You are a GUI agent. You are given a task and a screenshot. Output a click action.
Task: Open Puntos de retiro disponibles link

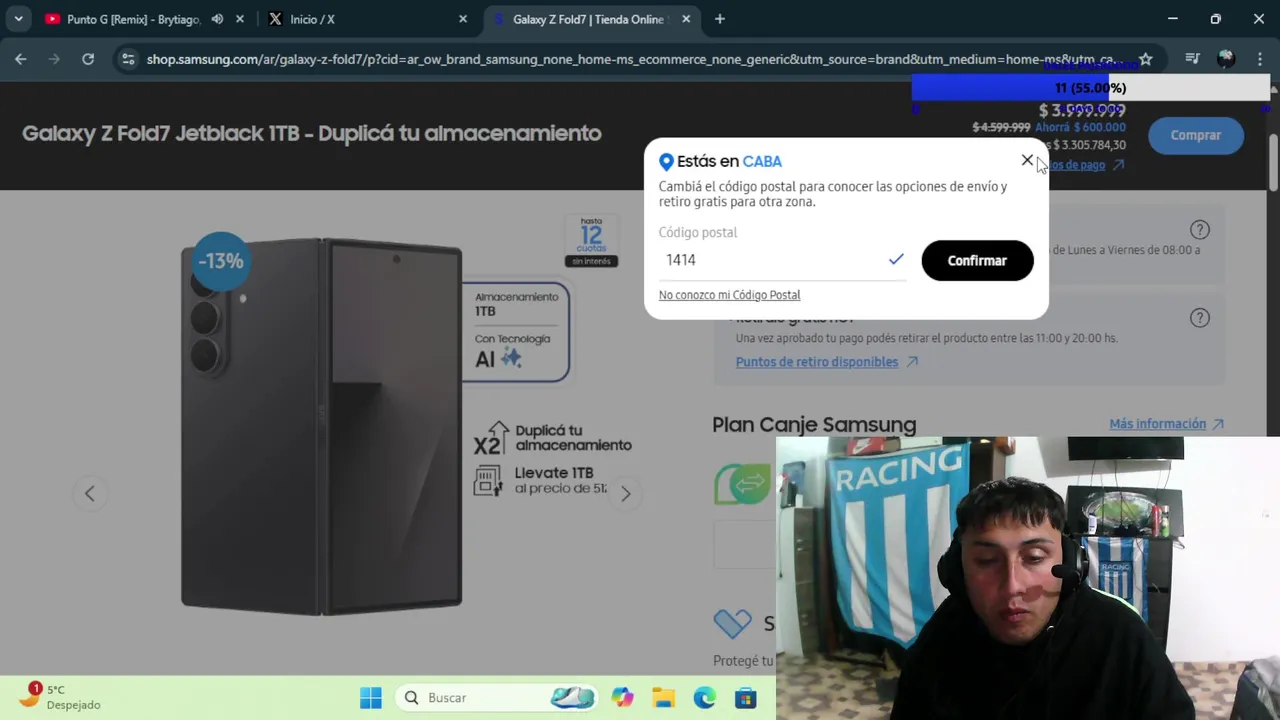coord(826,362)
